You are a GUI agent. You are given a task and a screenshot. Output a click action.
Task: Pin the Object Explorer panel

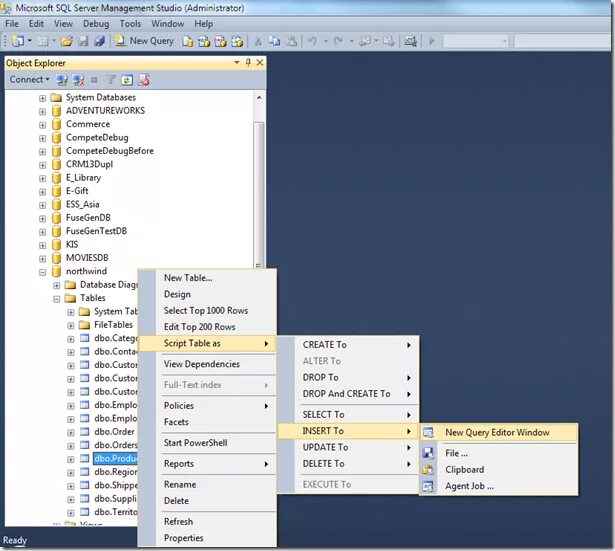(248, 62)
